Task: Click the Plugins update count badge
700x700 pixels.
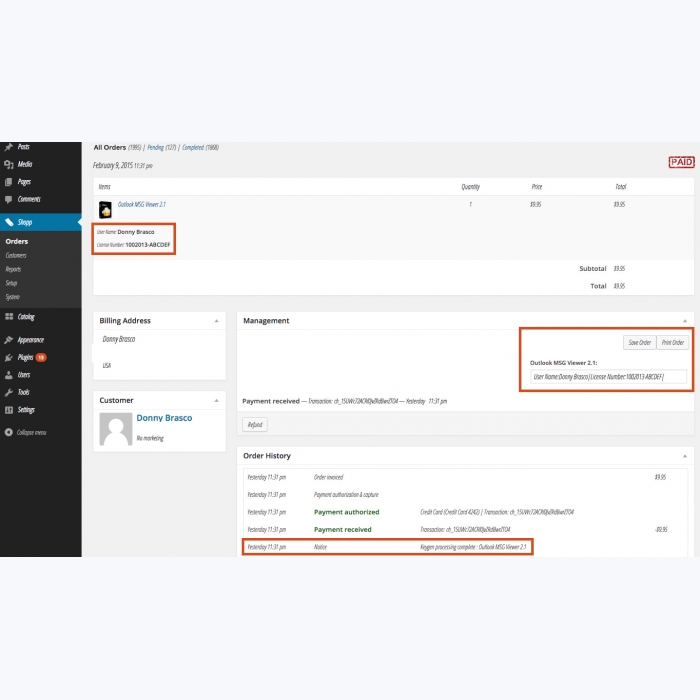Action: click(x=41, y=358)
